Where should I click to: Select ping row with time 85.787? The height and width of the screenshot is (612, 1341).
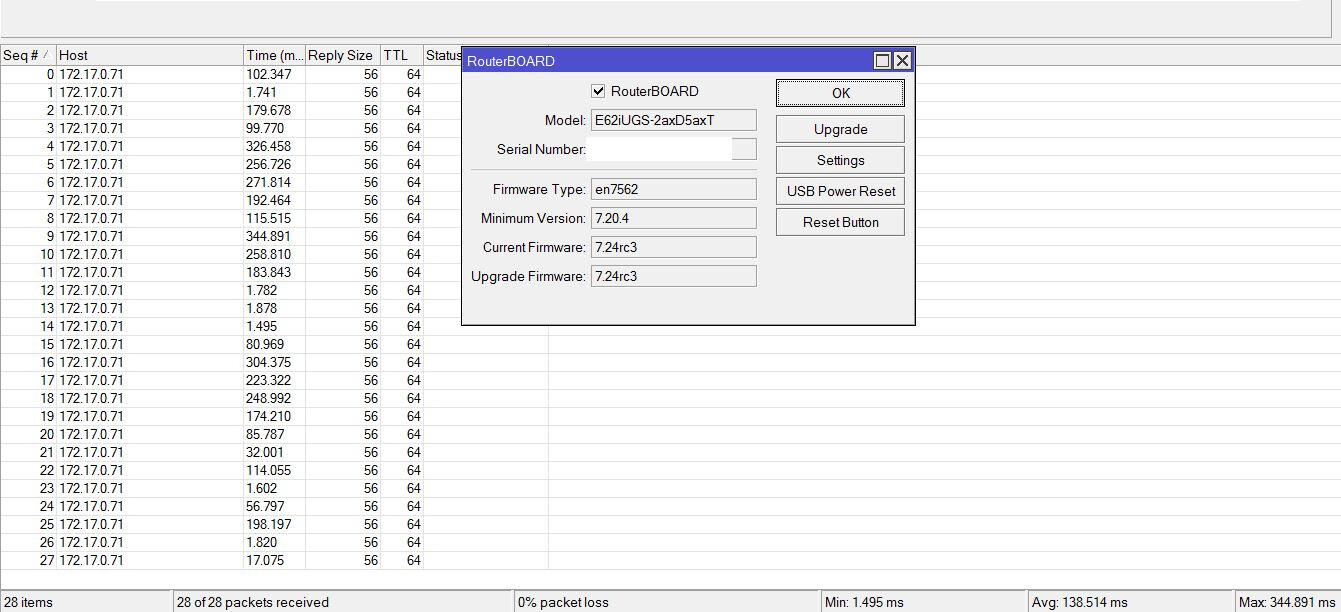pyautogui.click(x=274, y=434)
